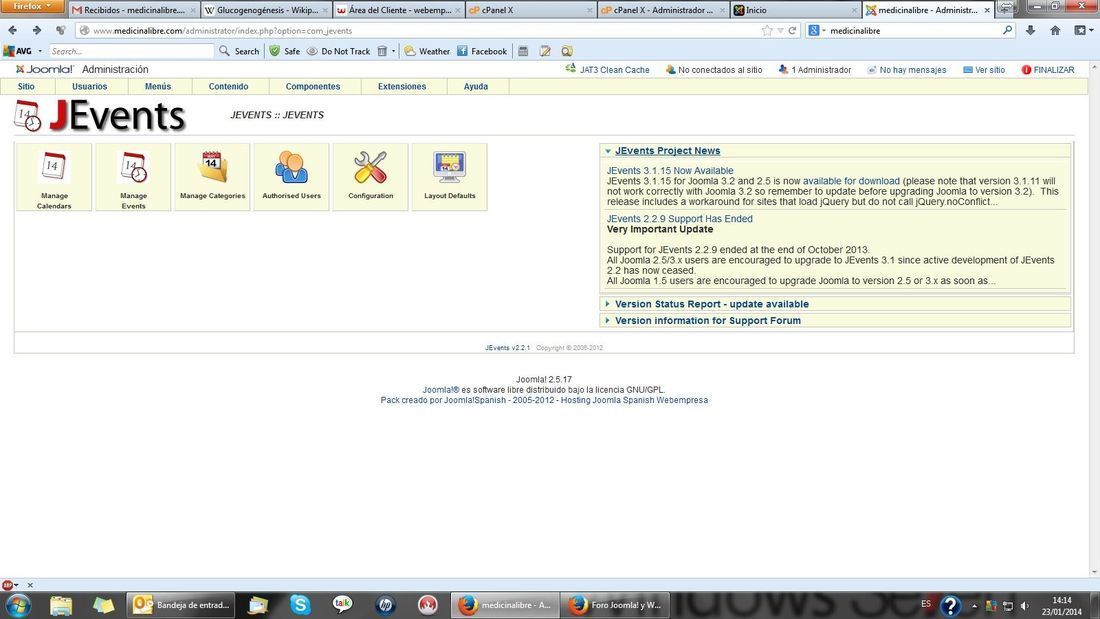Reload page with refresh icon
This screenshot has width=1100, height=619.
point(792,30)
